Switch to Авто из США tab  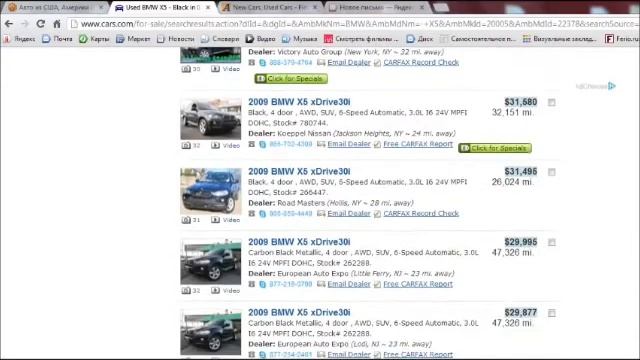tap(54, 7)
